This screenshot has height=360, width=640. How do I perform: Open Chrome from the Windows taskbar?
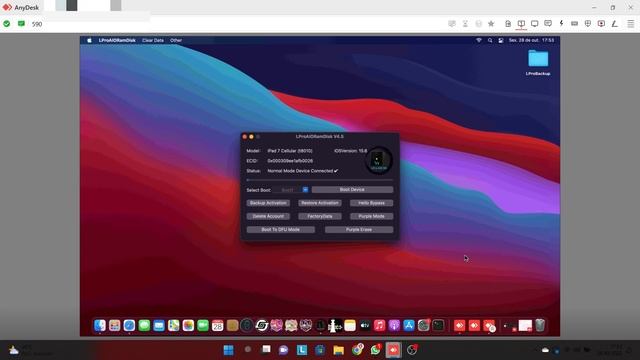(358, 350)
